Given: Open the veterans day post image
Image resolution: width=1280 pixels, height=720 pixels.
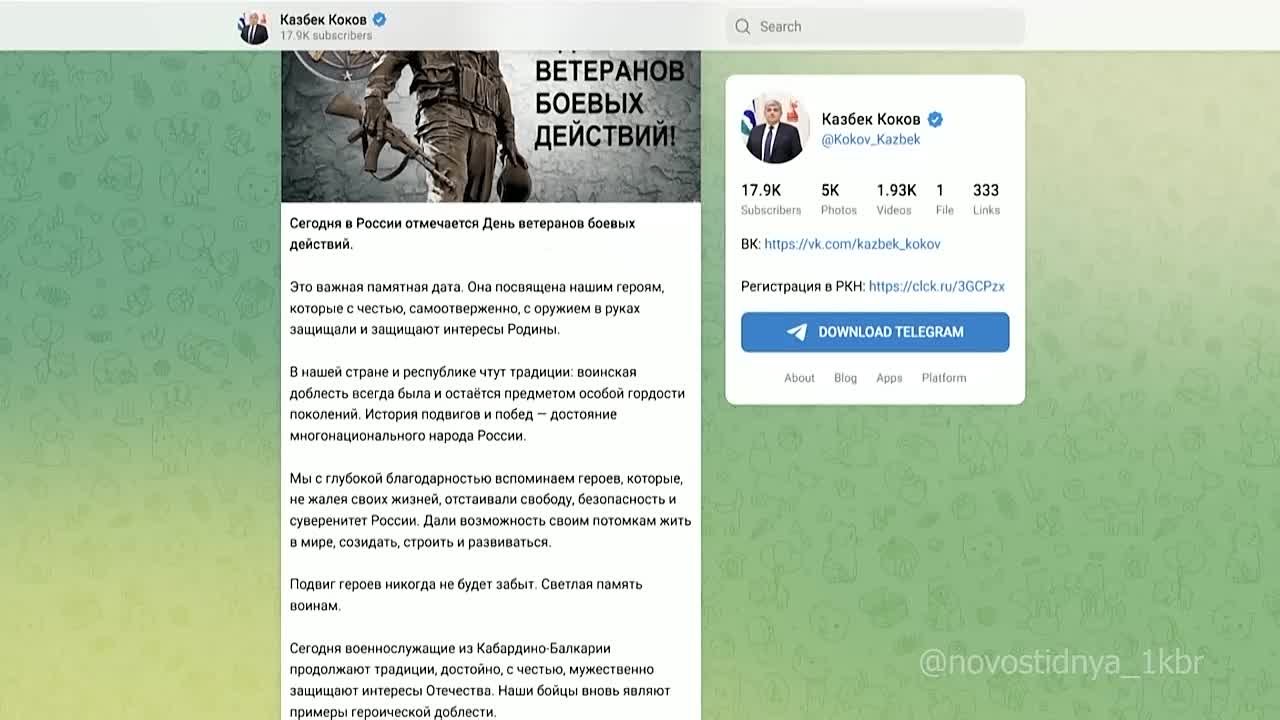Looking at the screenshot, I should point(491,126).
